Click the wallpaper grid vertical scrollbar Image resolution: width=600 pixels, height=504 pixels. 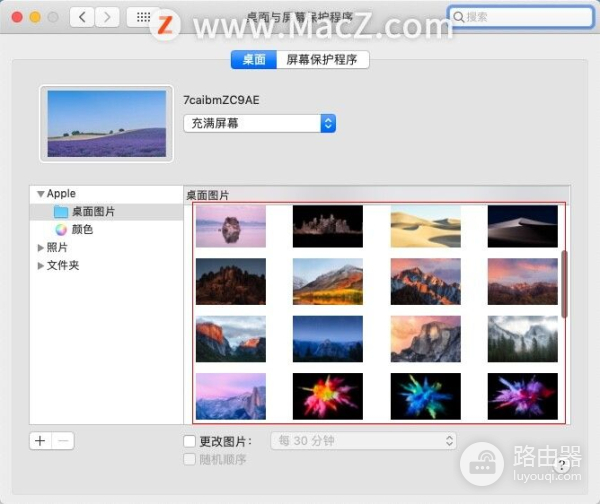click(x=564, y=284)
